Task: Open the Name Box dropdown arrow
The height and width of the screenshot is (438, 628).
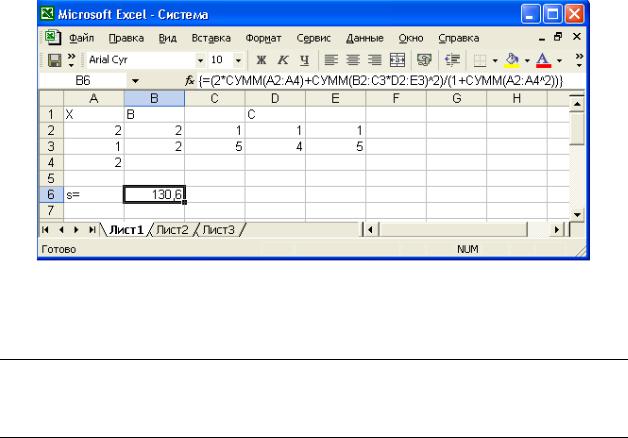Action: (135, 81)
